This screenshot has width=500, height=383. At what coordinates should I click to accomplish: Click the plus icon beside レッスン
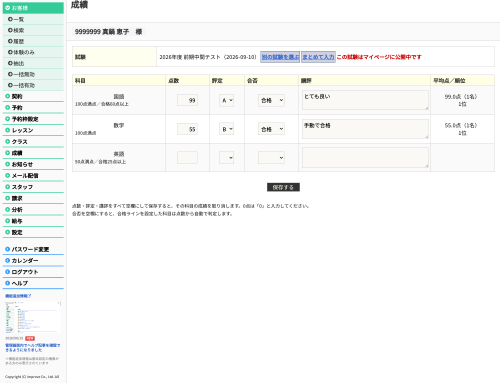click(8, 130)
